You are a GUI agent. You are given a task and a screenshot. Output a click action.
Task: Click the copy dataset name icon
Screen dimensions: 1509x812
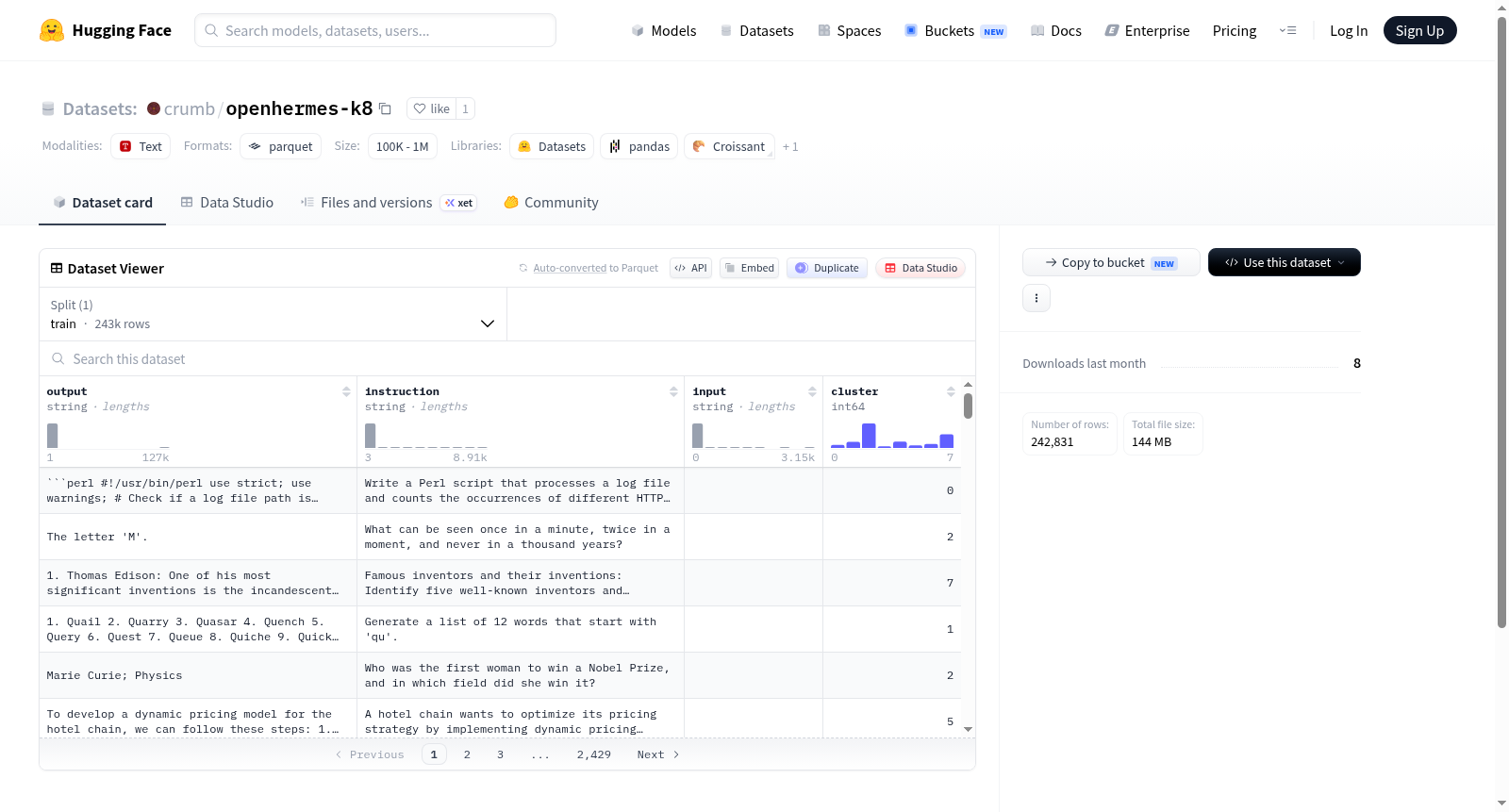pos(385,108)
